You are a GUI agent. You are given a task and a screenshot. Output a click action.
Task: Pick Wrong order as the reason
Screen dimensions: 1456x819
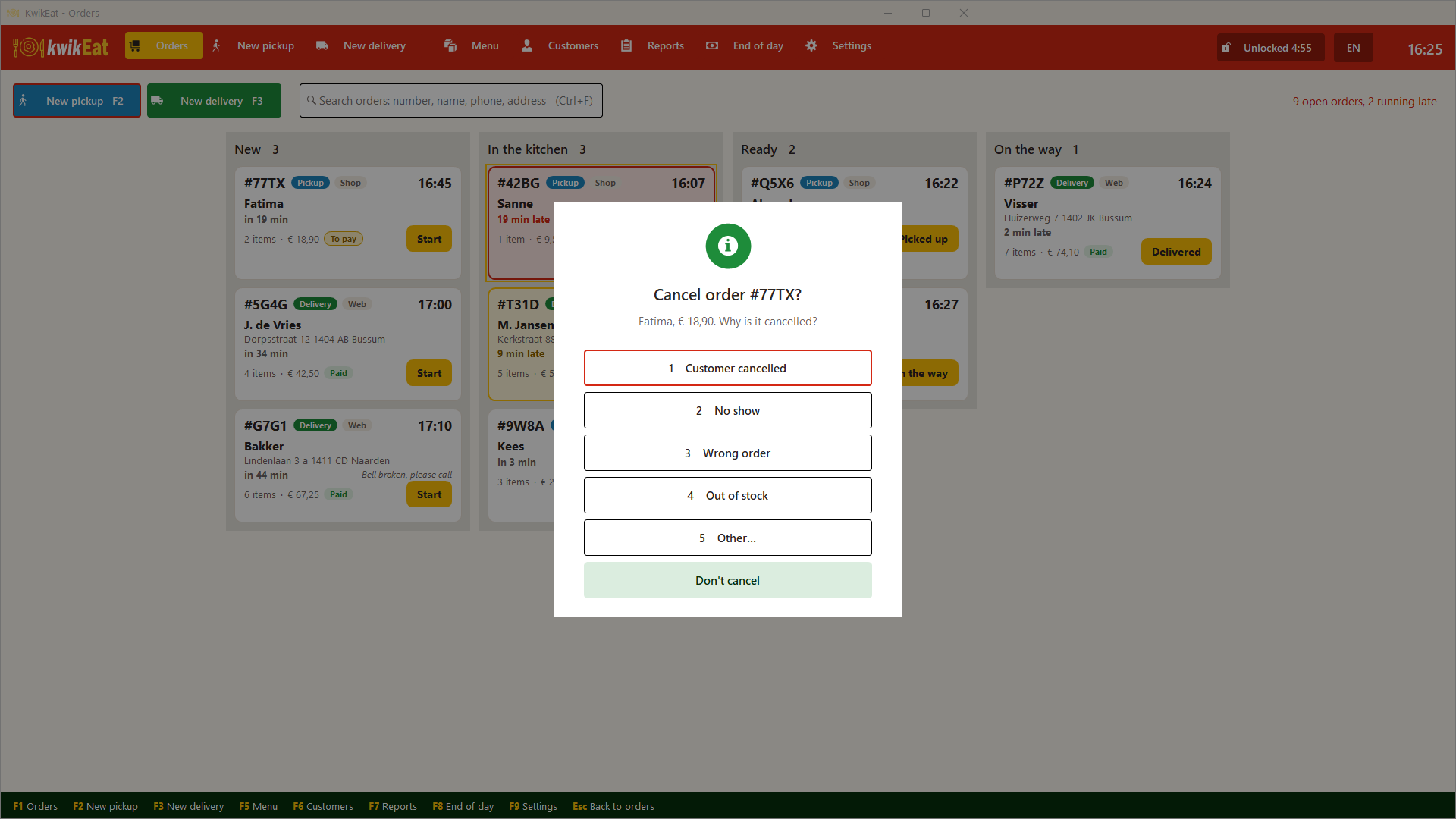click(x=728, y=453)
